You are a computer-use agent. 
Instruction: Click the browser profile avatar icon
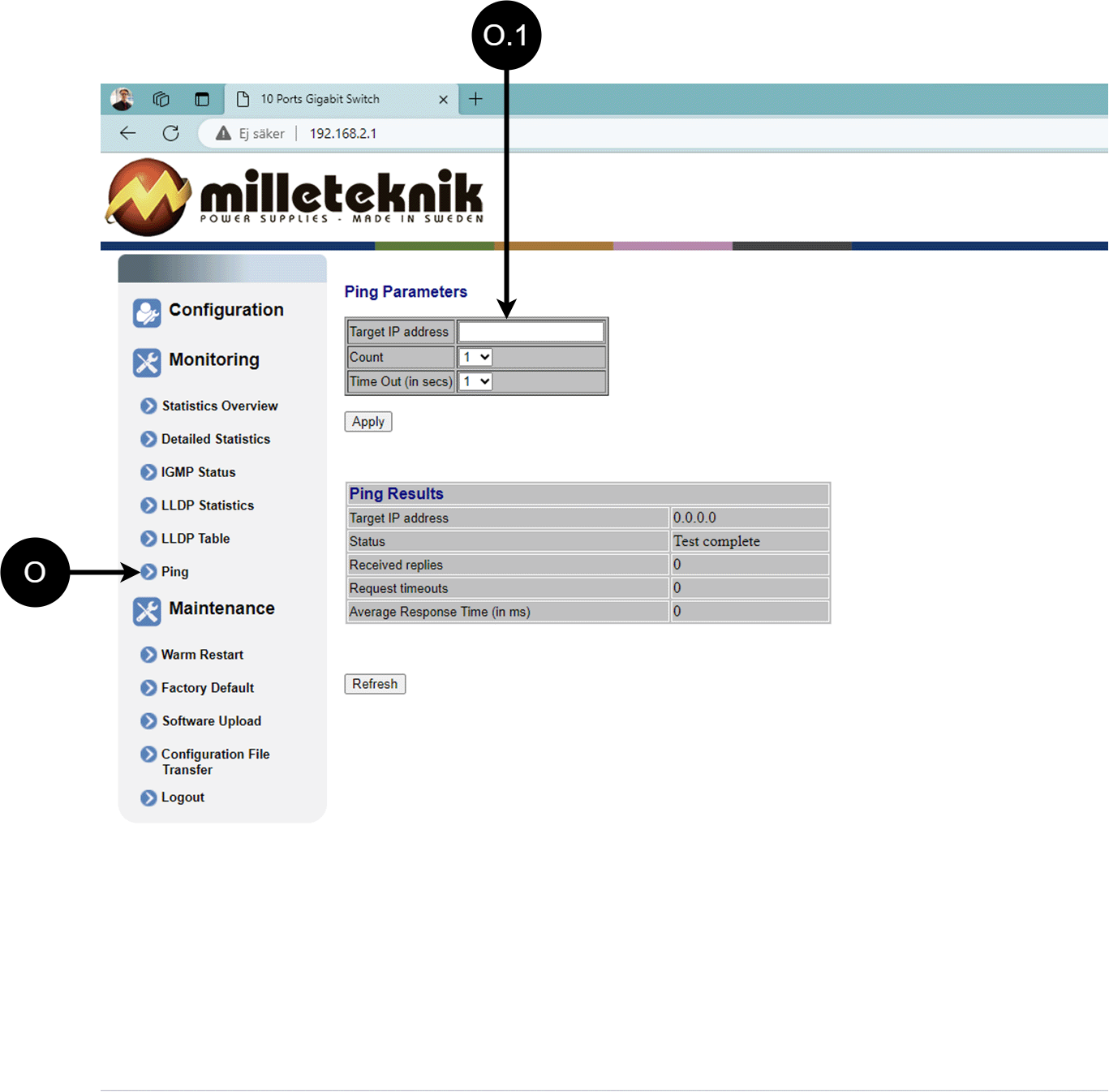[123, 99]
